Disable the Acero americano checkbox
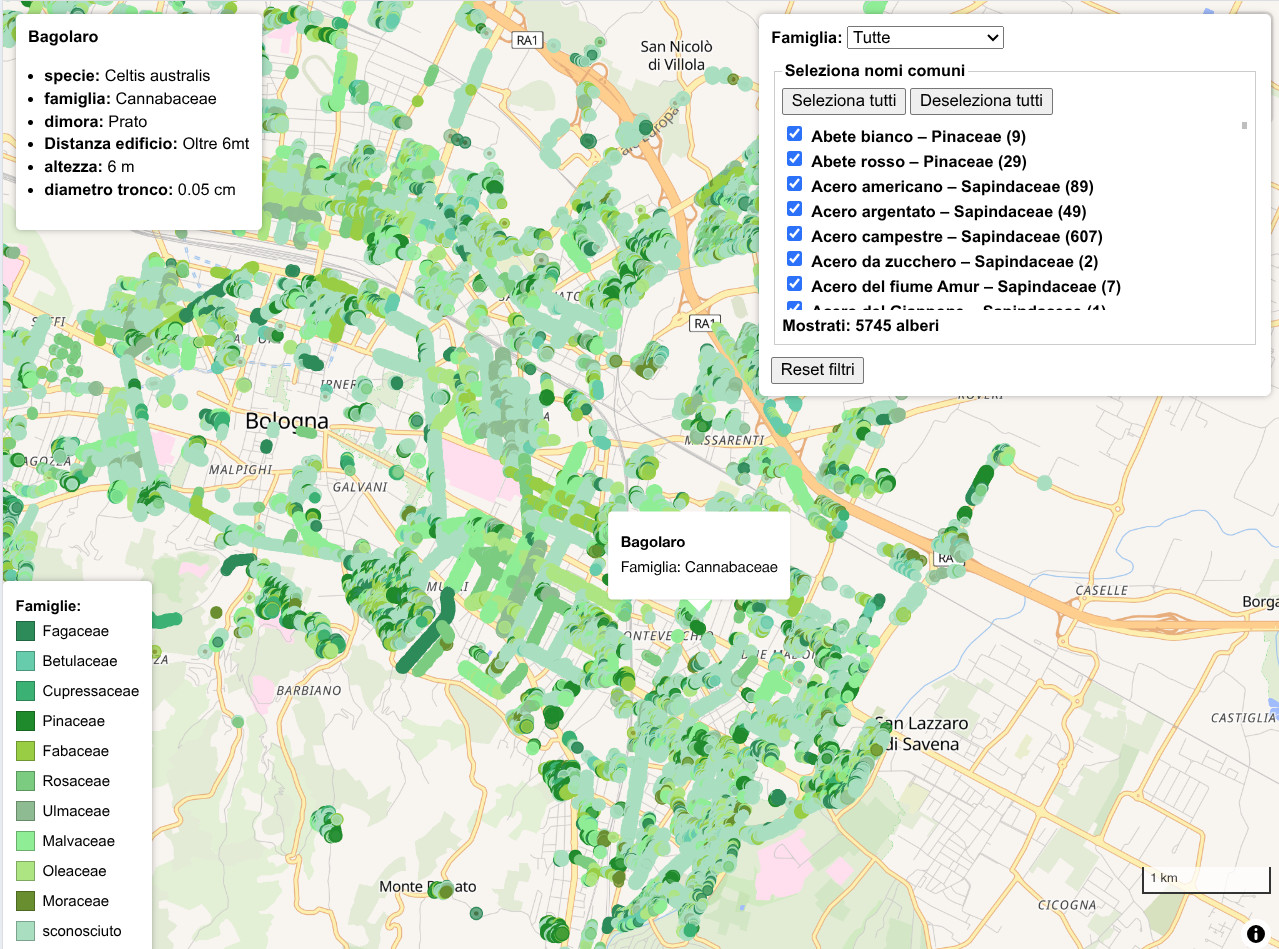 (795, 184)
